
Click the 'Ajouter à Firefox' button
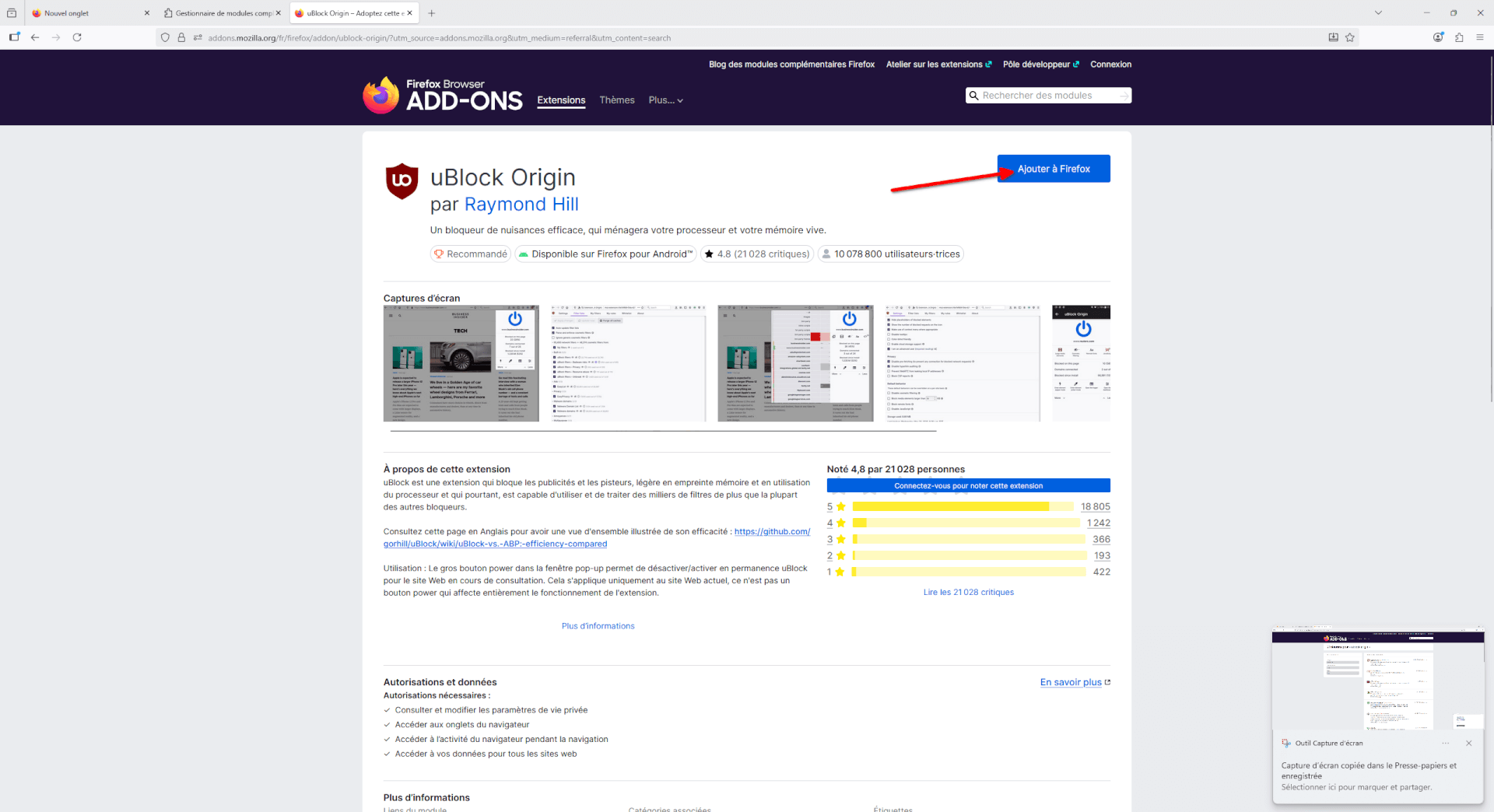(x=1054, y=169)
